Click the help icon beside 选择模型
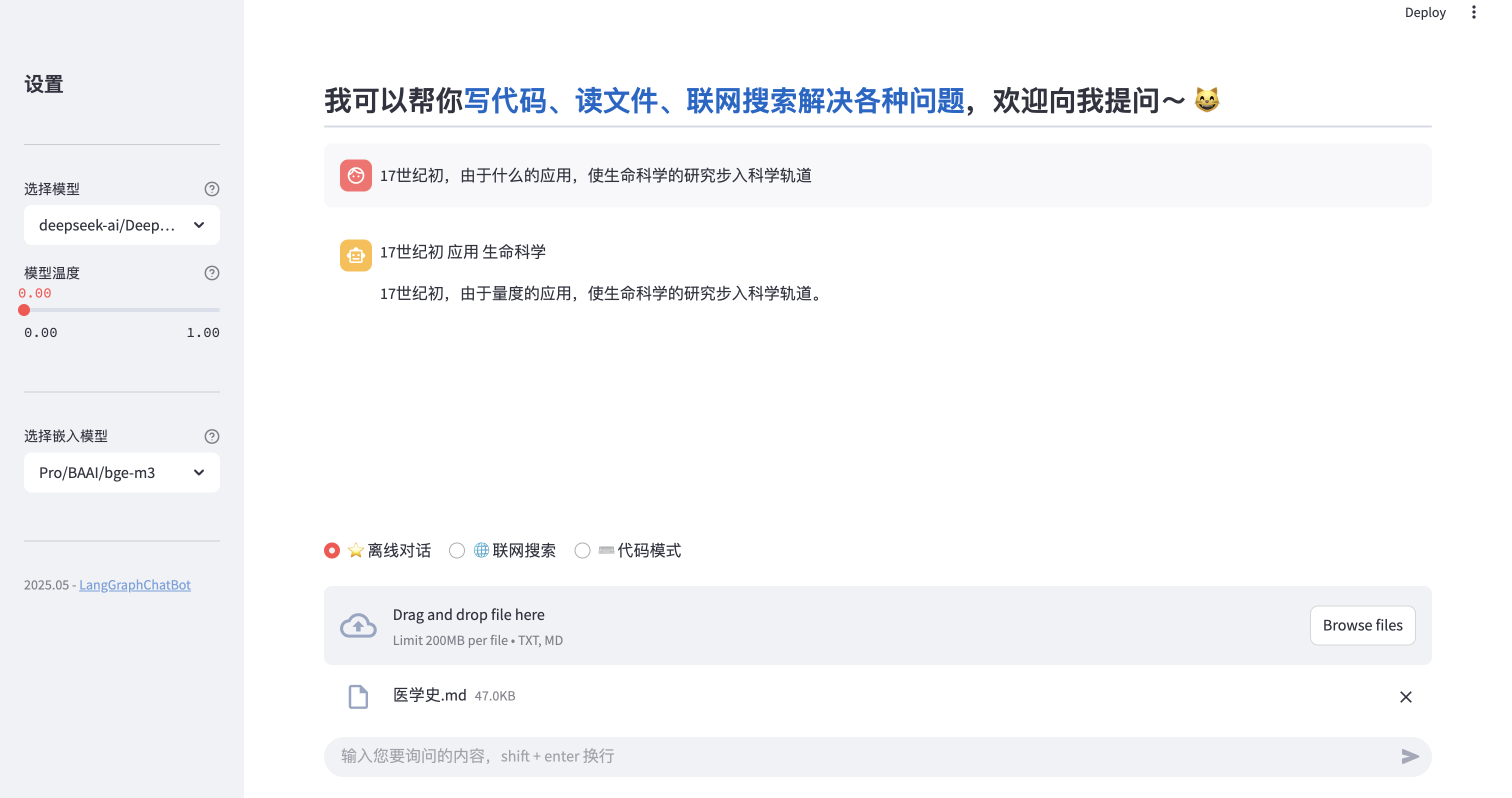Screen dimensions: 1512x798 [x=211, y=189]
